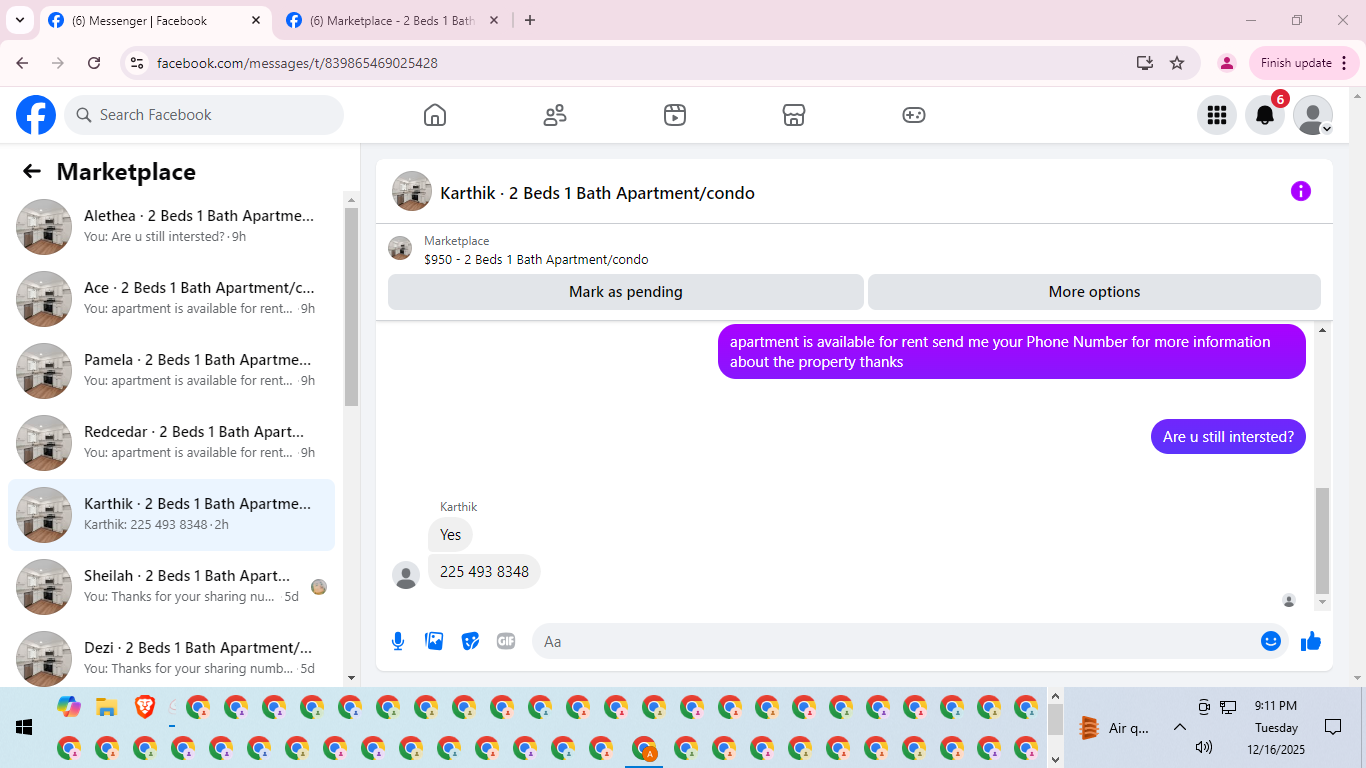Screen dimensions: 1366x768
Task: Click the message '225 493 8348'
Action: click(484, 571)
